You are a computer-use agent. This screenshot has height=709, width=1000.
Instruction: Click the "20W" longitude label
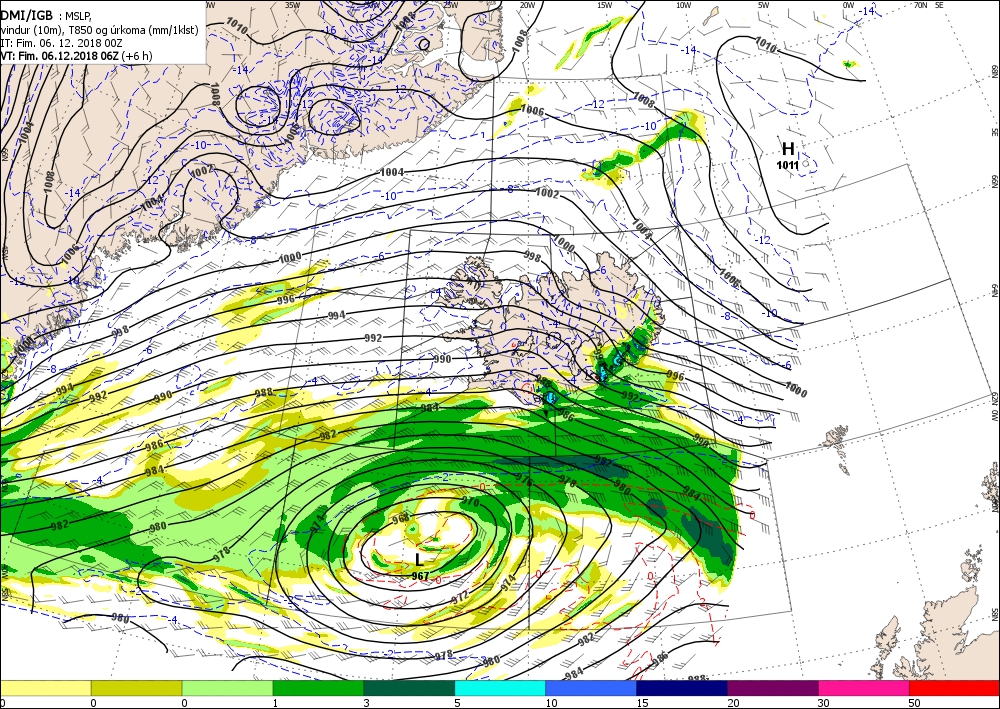coord(526,4)
